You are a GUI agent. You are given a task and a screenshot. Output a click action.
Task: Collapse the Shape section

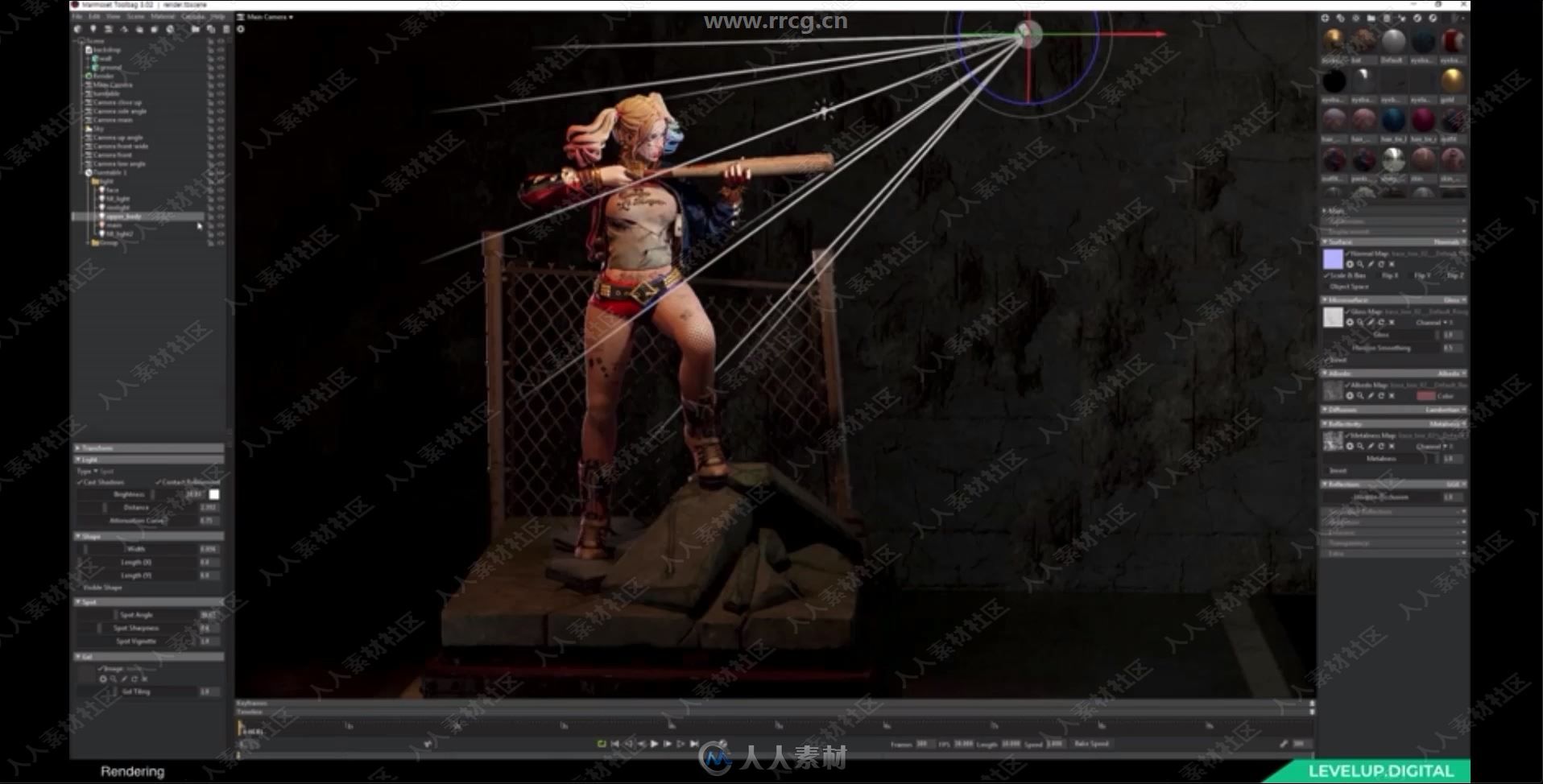(x=149, y=536)
